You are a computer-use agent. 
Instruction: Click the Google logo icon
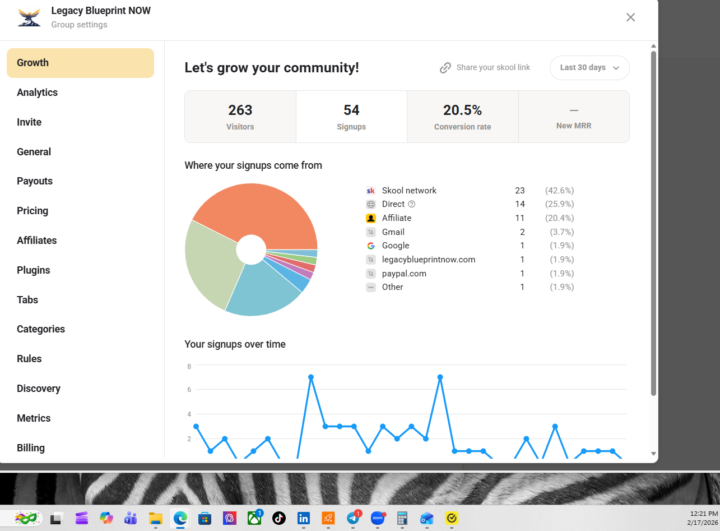click(x=371, y=246)
